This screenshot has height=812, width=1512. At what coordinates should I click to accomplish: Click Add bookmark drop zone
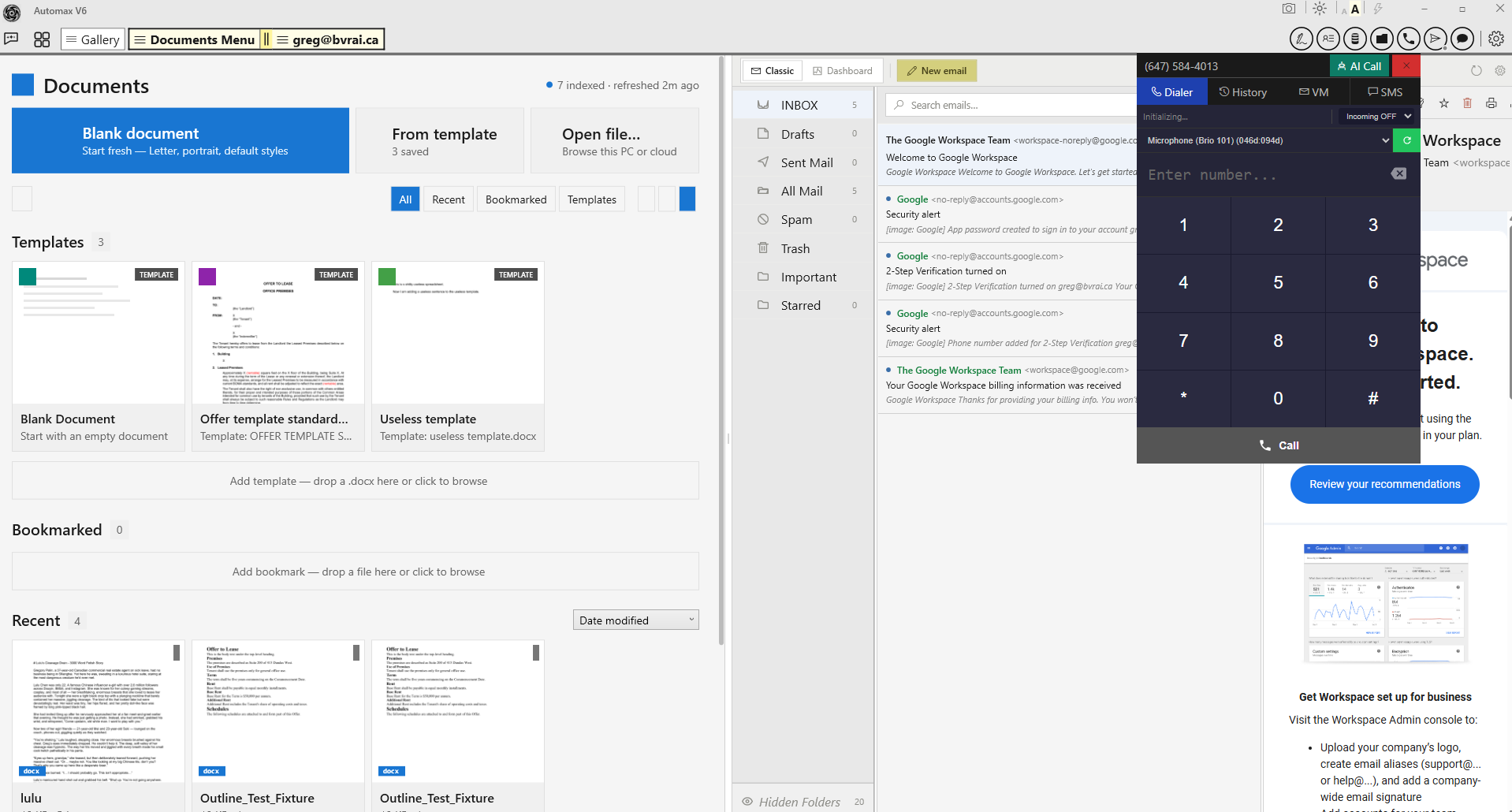pos(356,572)
